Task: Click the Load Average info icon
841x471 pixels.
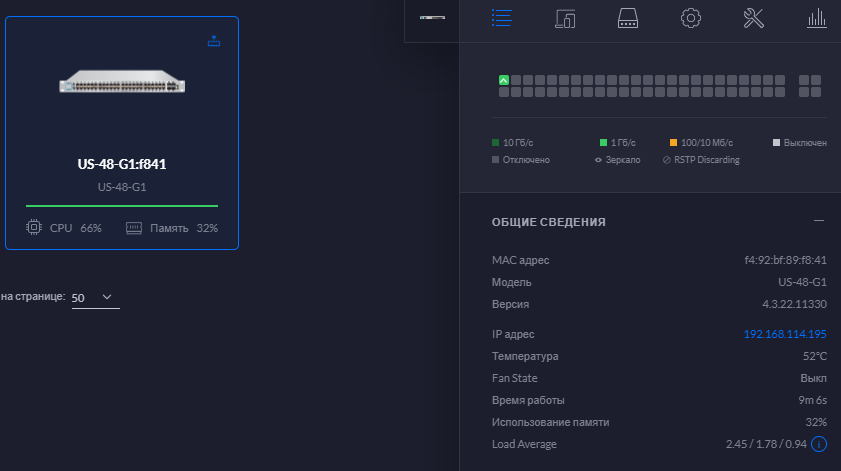Action: [x=819, y=444]
